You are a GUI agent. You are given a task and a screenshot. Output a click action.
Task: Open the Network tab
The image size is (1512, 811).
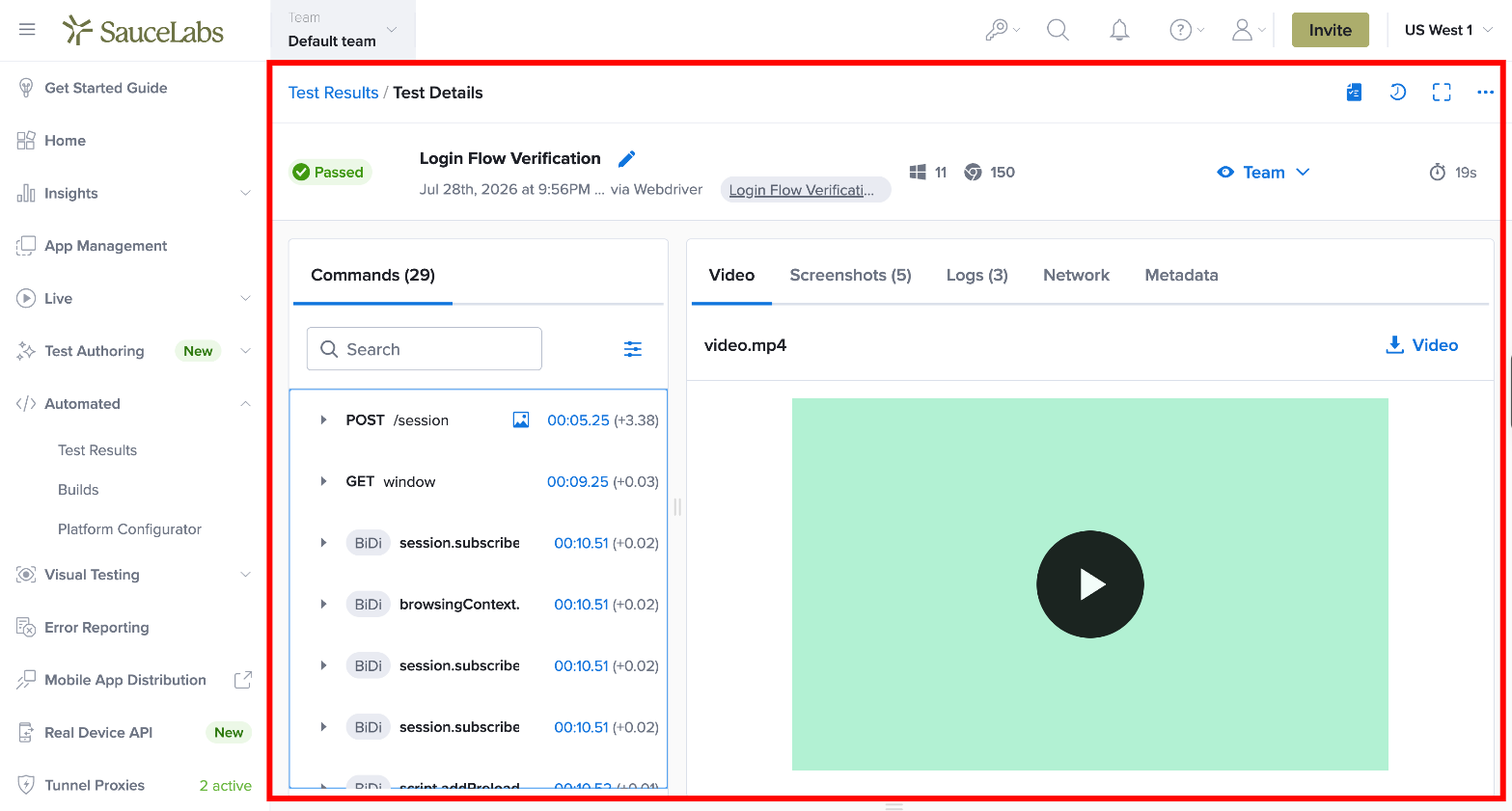click(x=1076, y=276)
